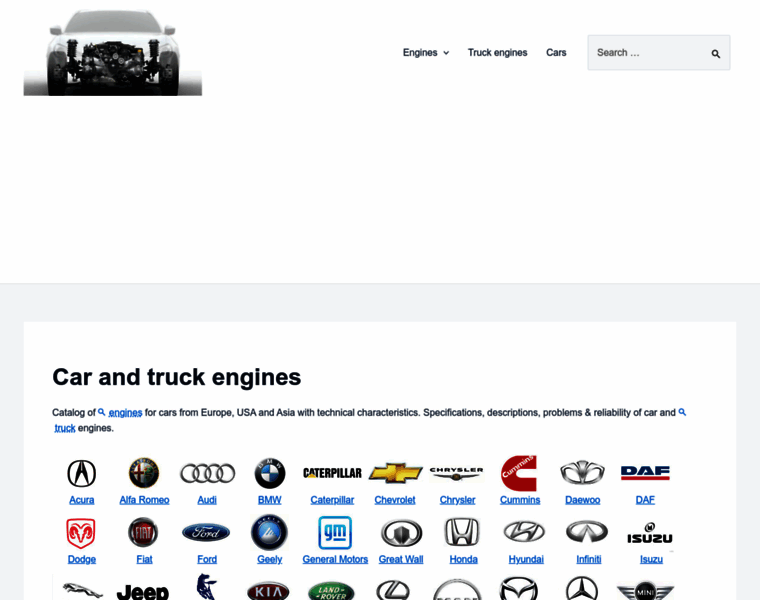Select the Mini winged logo
Image resolution: width=760 pixels, height=600 pixels.
(x=645, y=591)
